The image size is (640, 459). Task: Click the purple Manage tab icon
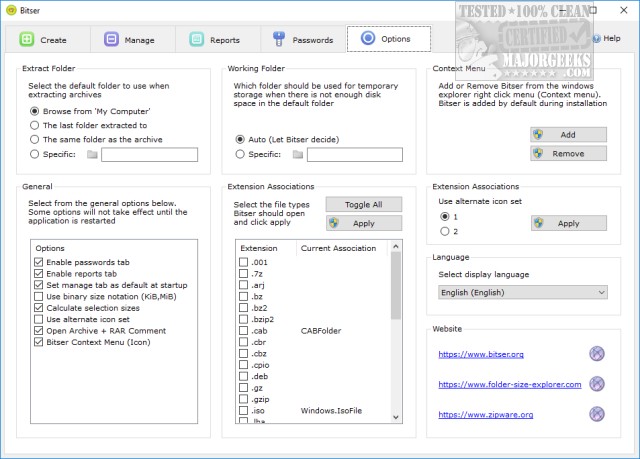pyautogui.click(x=111, y=40)
